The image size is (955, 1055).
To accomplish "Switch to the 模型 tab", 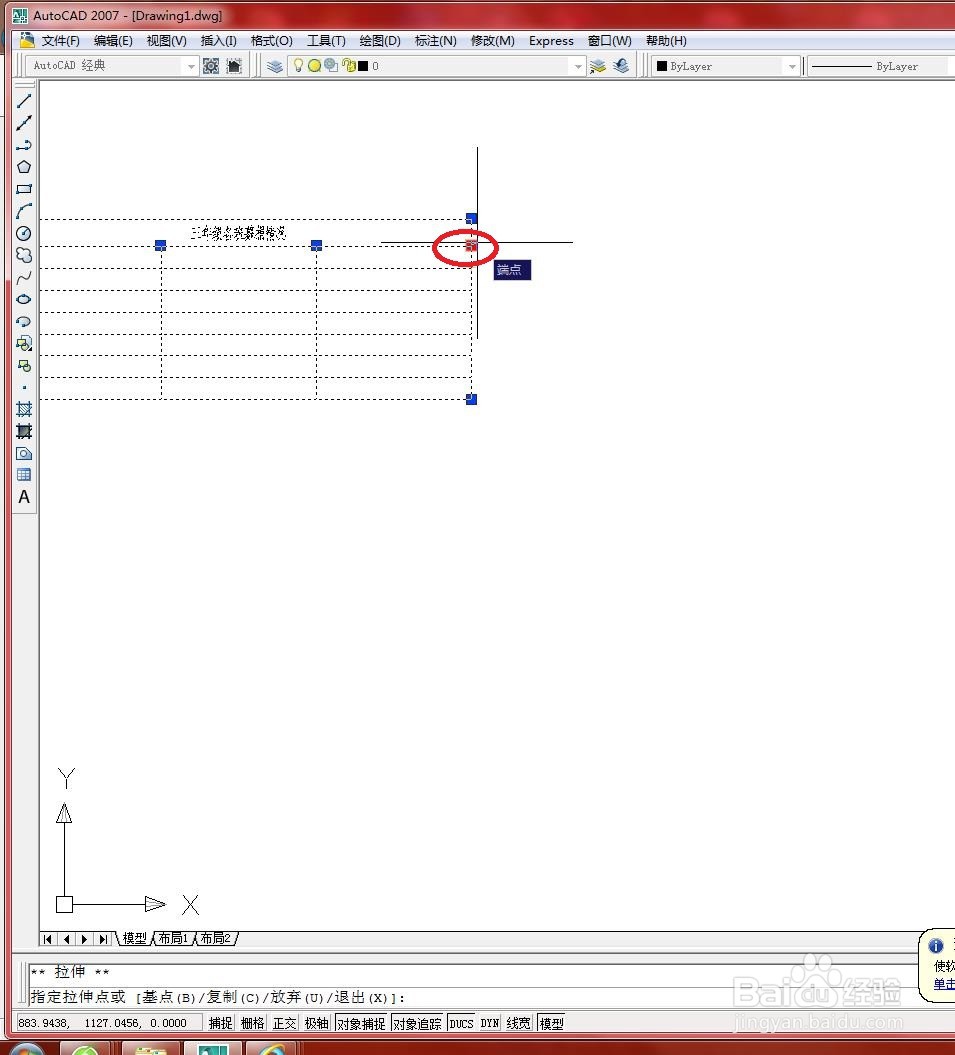I will (x=134, y=938).
